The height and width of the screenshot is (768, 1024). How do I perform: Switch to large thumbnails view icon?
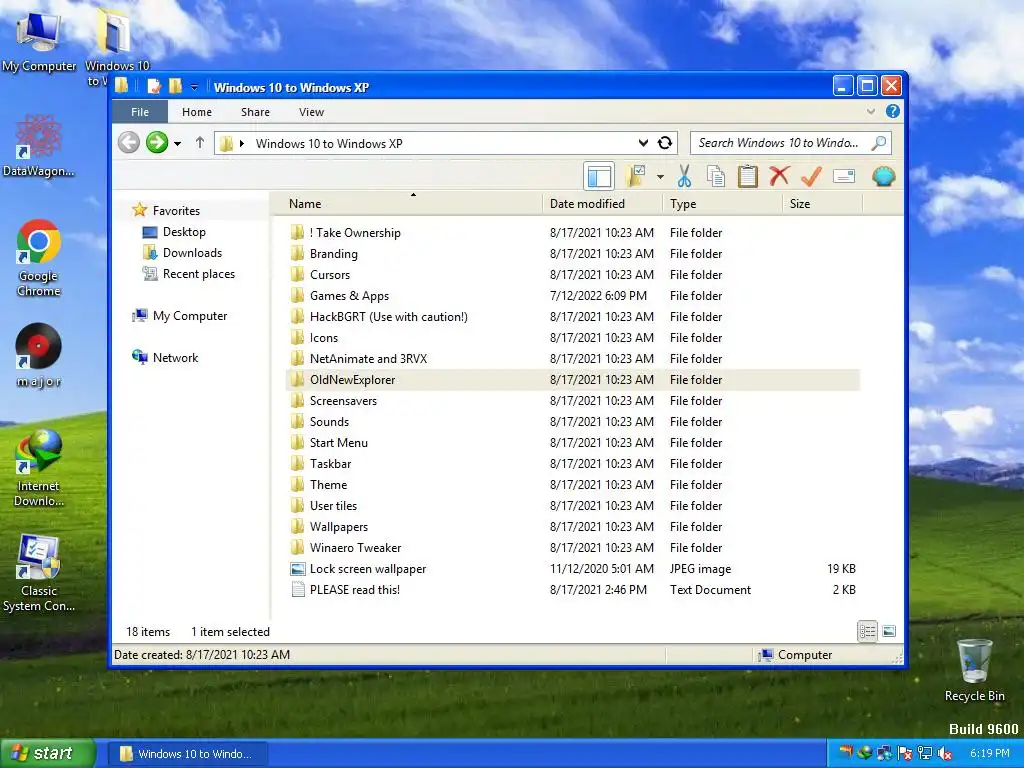click(889, 631)
